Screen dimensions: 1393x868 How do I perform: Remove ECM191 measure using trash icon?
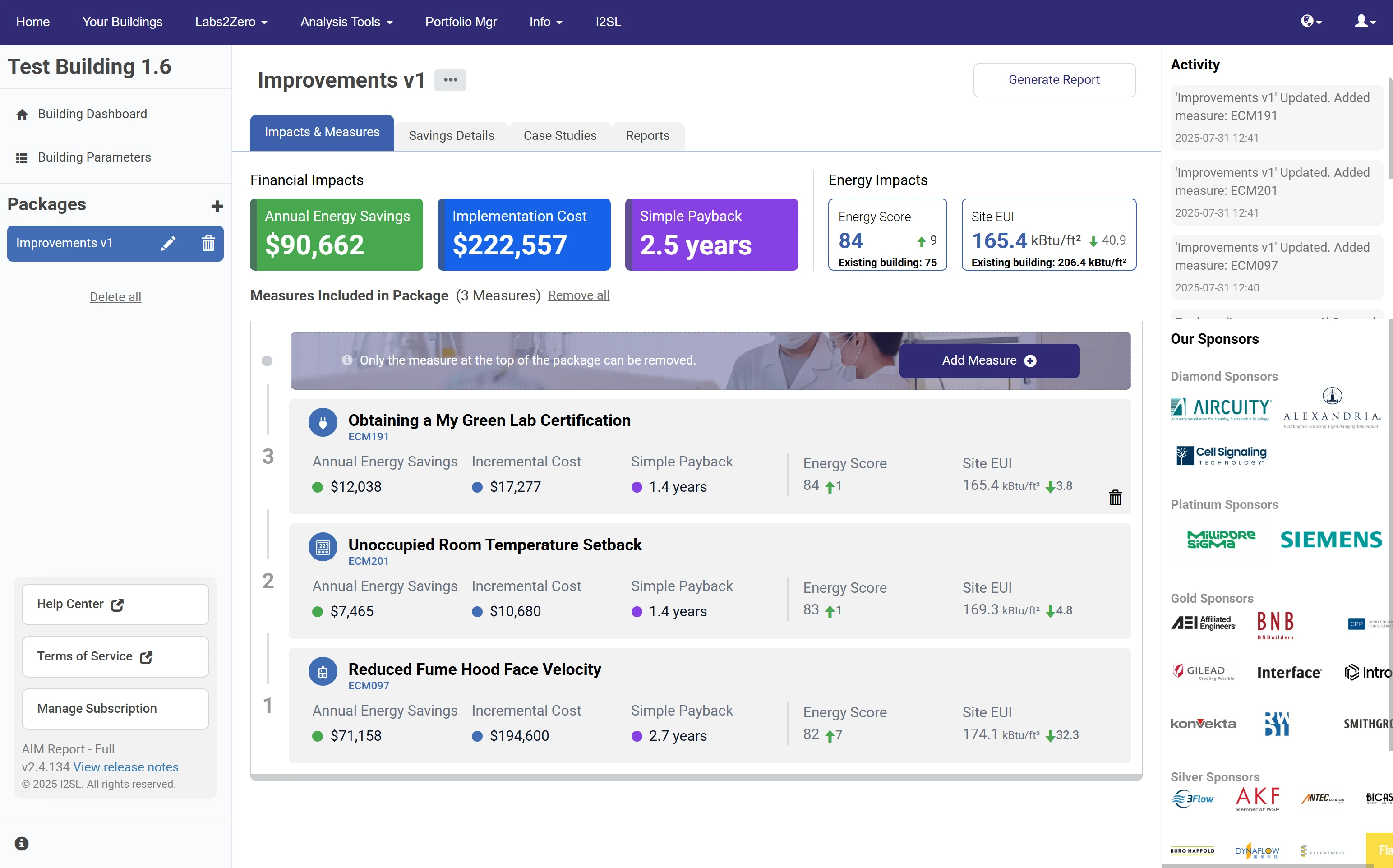click(x=1115, y=498)
